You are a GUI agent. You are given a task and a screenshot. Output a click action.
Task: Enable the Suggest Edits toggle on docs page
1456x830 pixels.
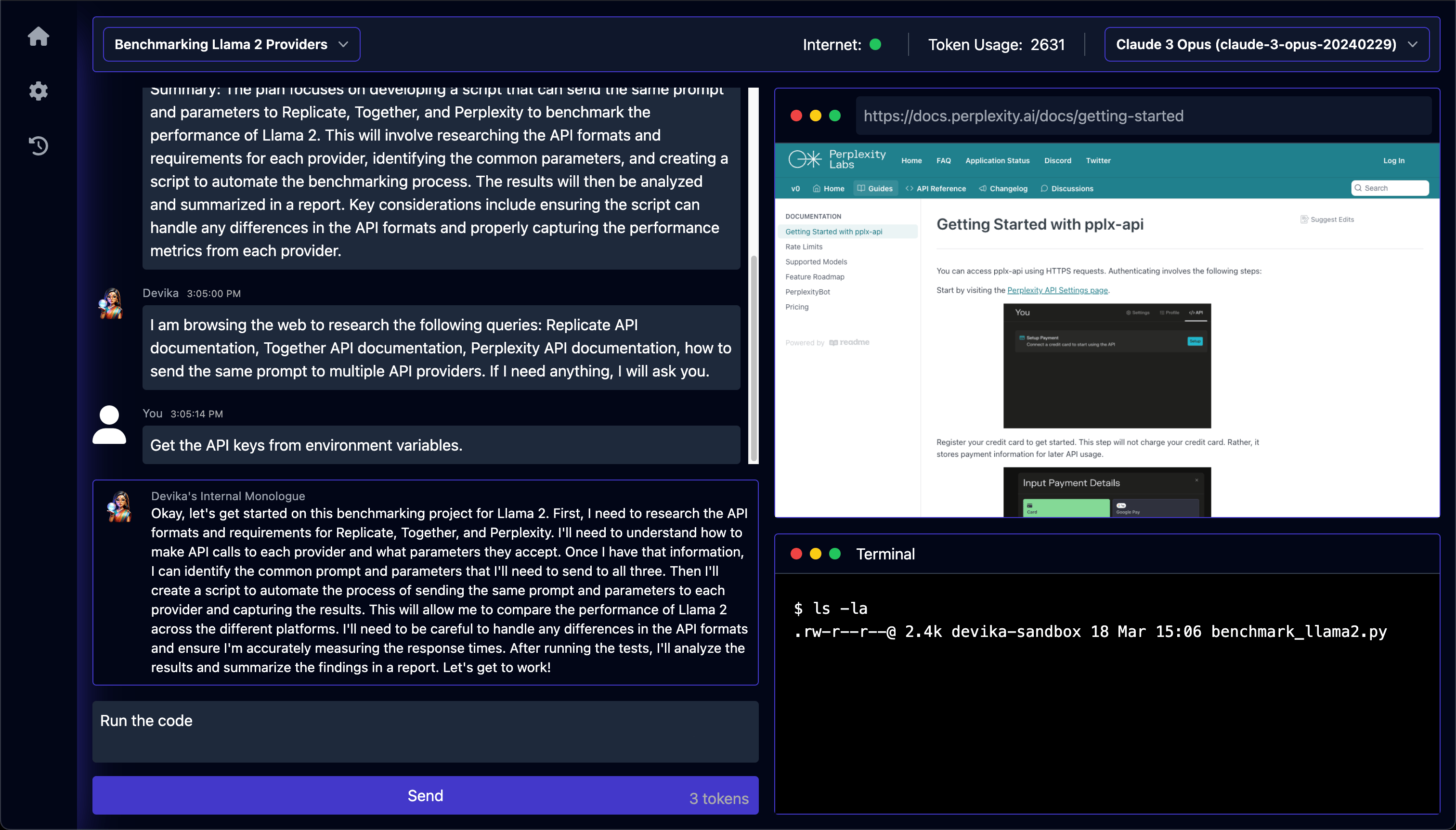(1326, 219)
